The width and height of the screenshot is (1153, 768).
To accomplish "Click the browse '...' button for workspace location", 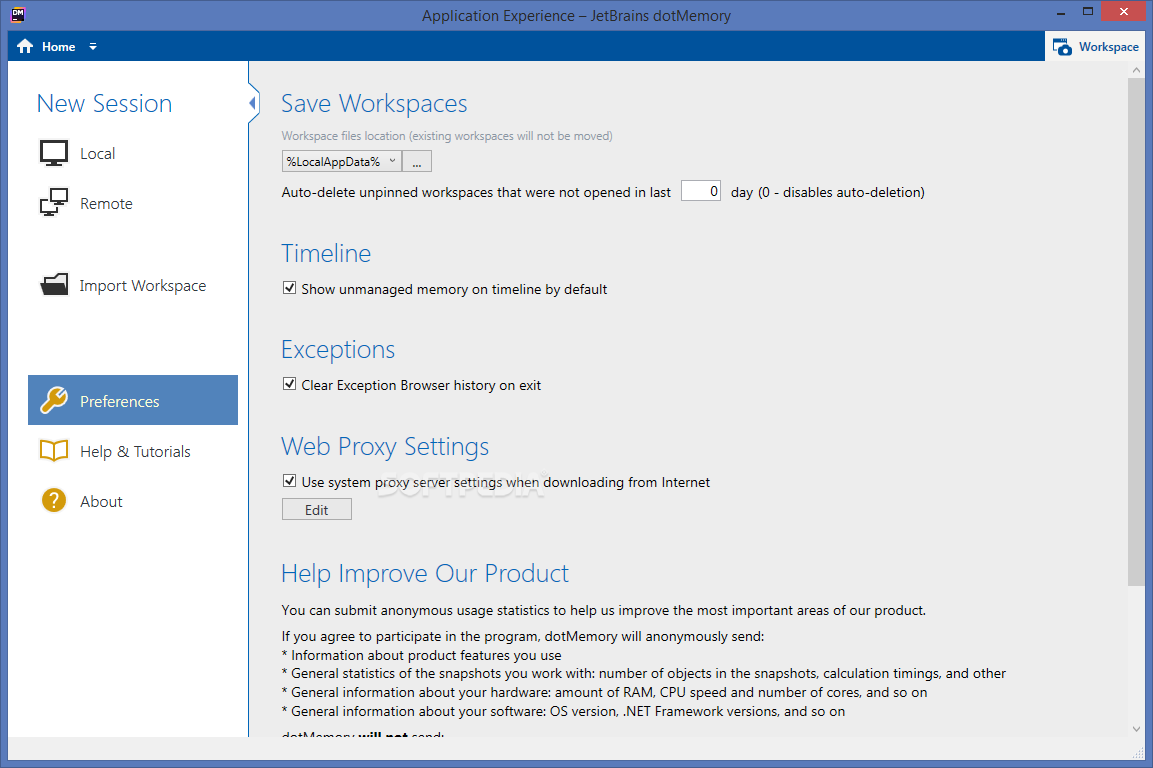I will click(417, 161).
